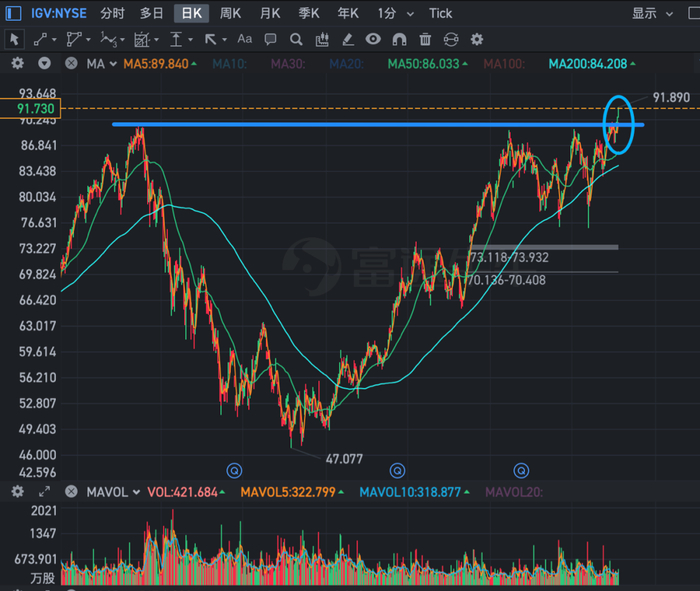Click the magnet snap tool icon

pos(399,39)
